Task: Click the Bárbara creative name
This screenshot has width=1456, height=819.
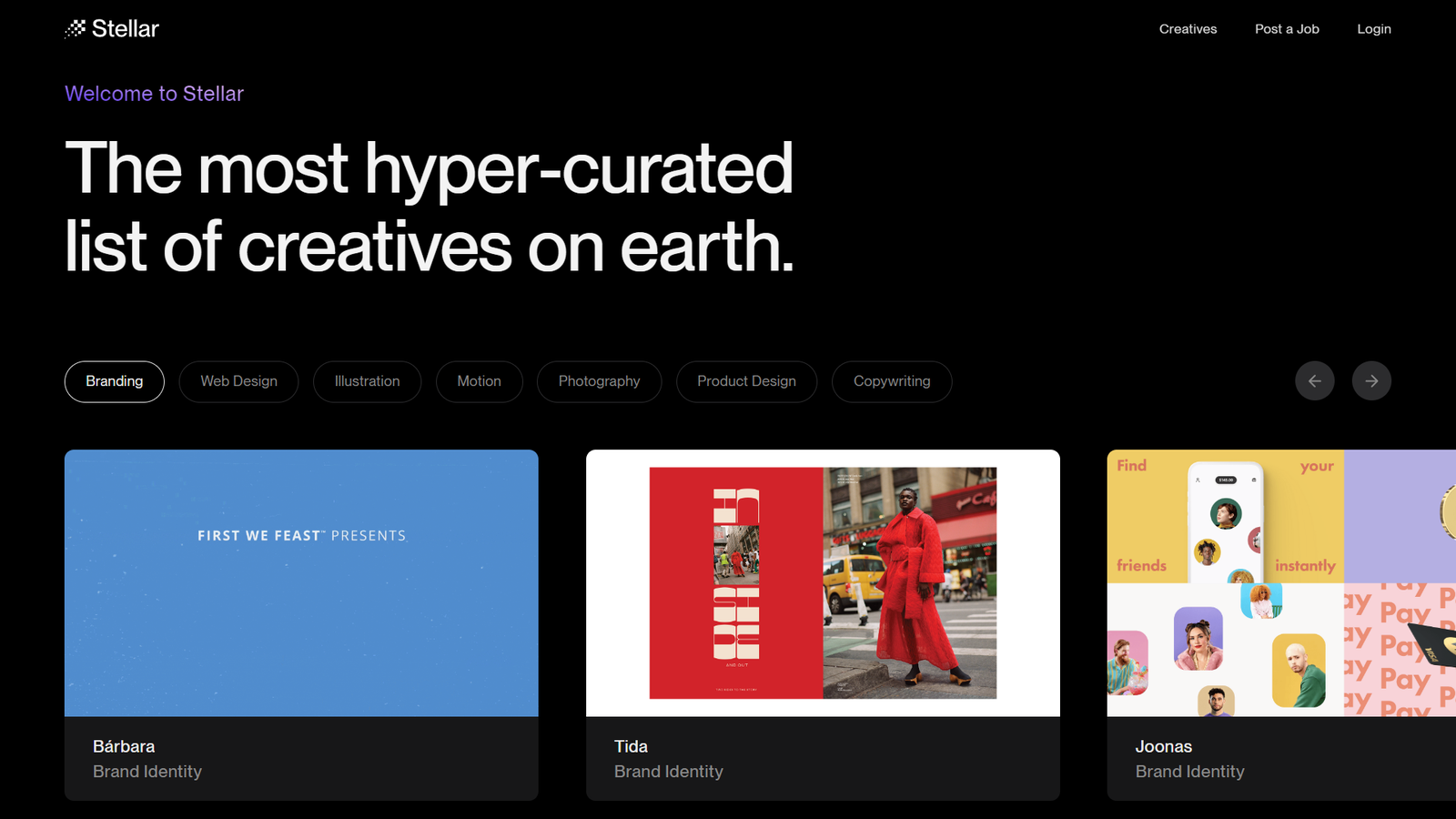Action: coord(124,746)
